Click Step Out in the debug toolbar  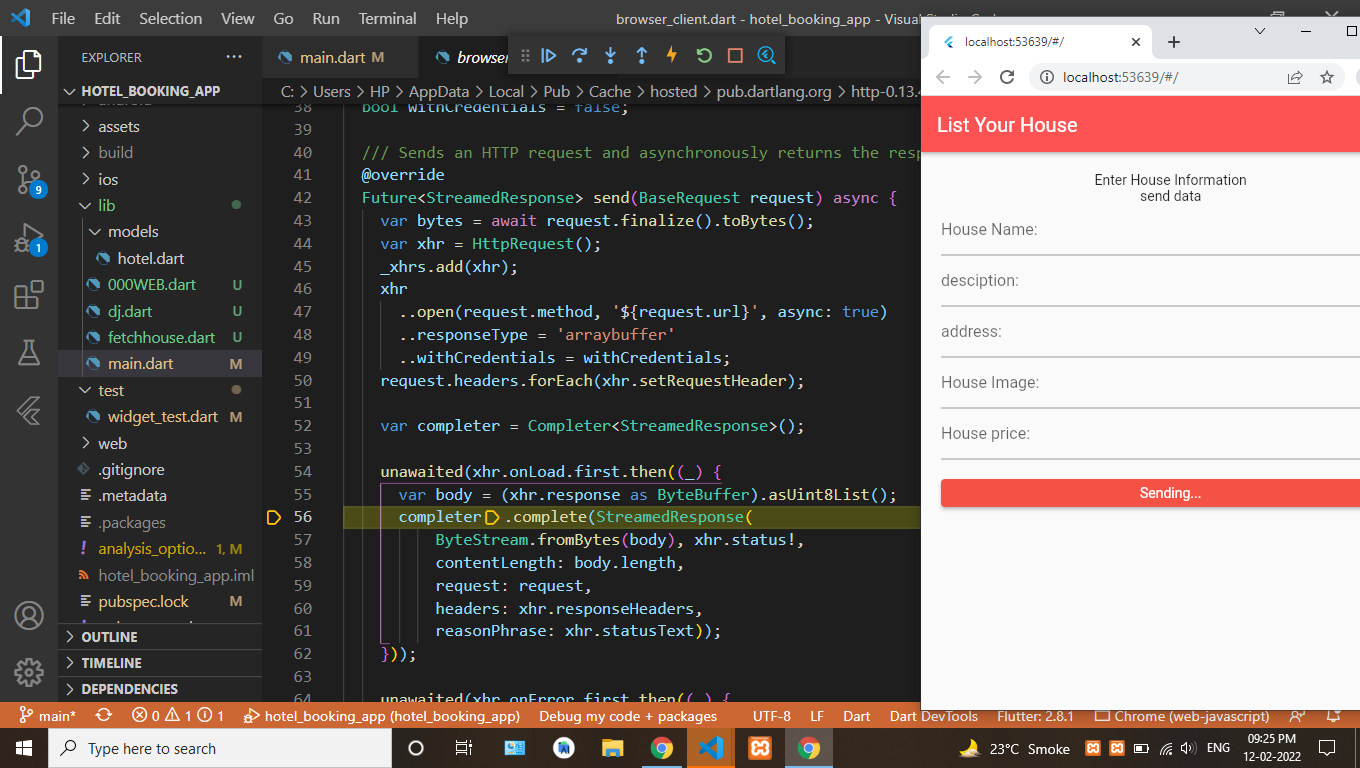641,56
